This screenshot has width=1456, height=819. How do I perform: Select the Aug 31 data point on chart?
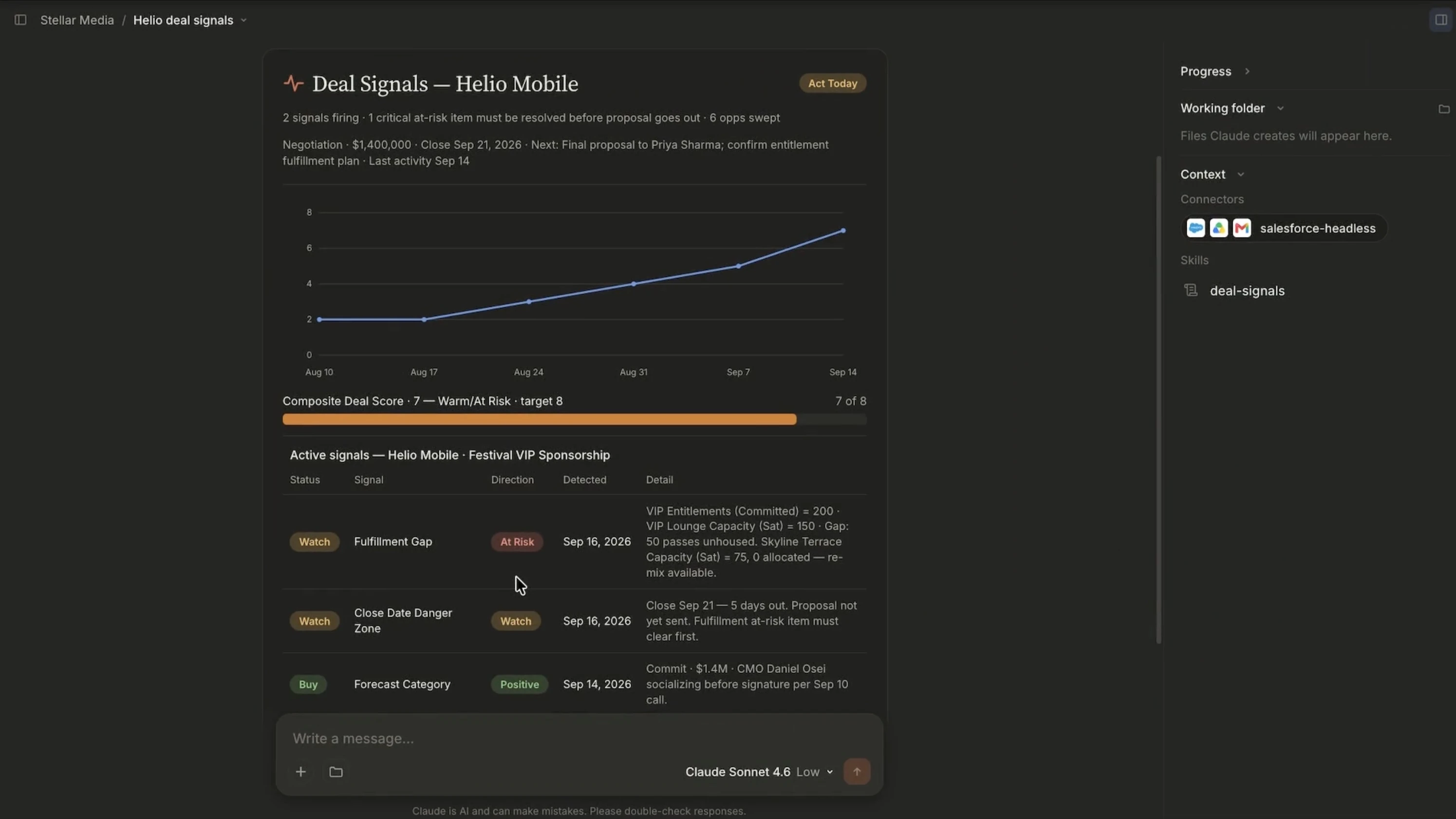click(634, 284)
